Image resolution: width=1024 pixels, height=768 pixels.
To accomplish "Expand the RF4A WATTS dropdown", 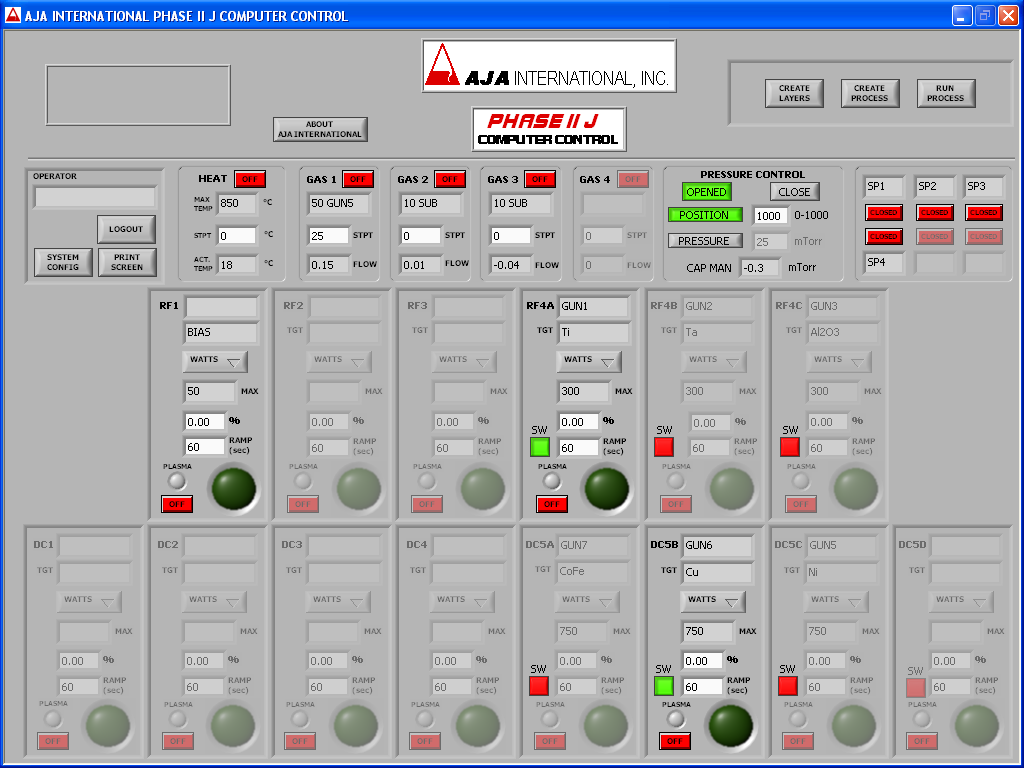I will tap(589, 361).
